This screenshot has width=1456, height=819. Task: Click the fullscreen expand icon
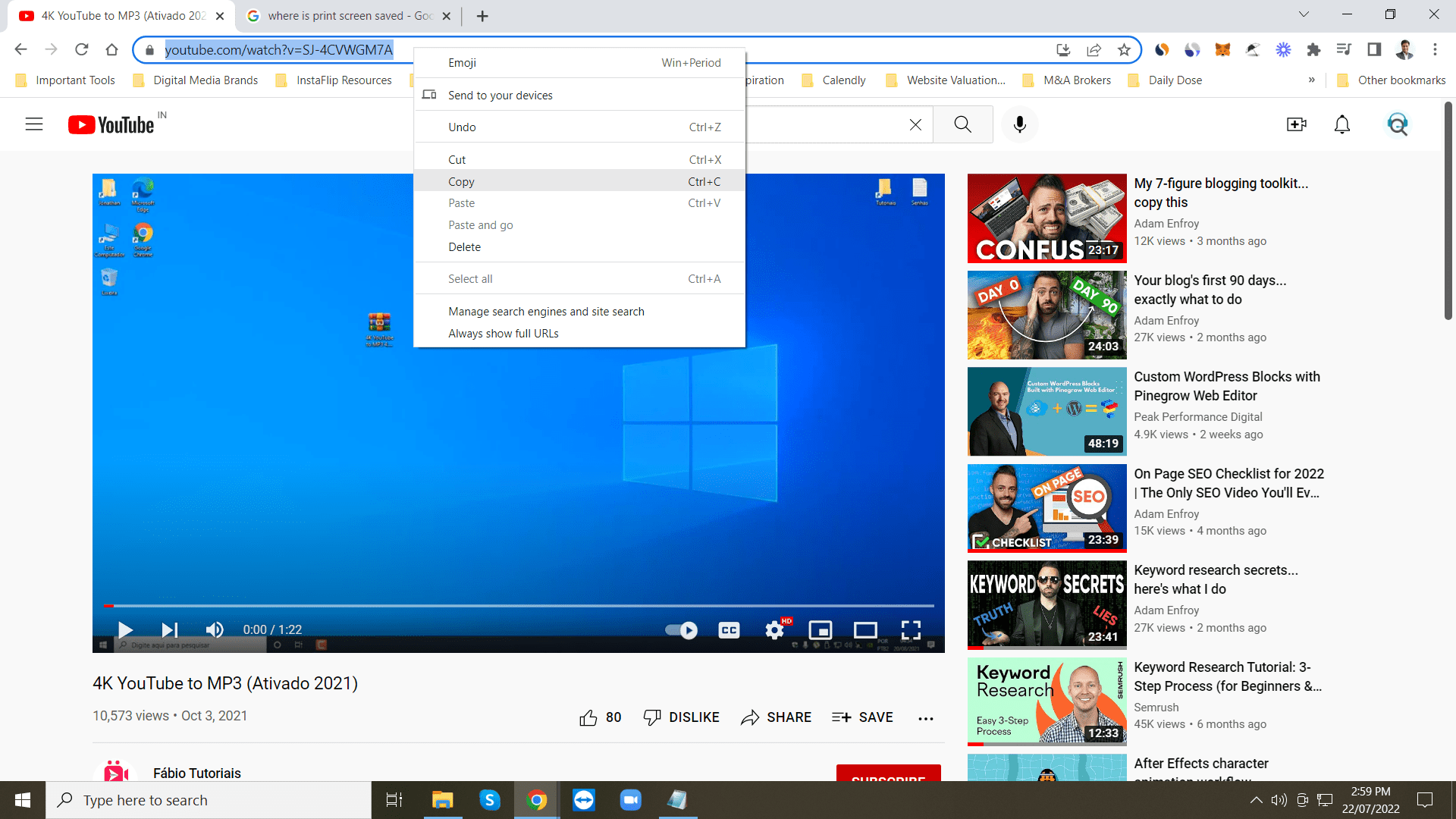tap(910, 630)
